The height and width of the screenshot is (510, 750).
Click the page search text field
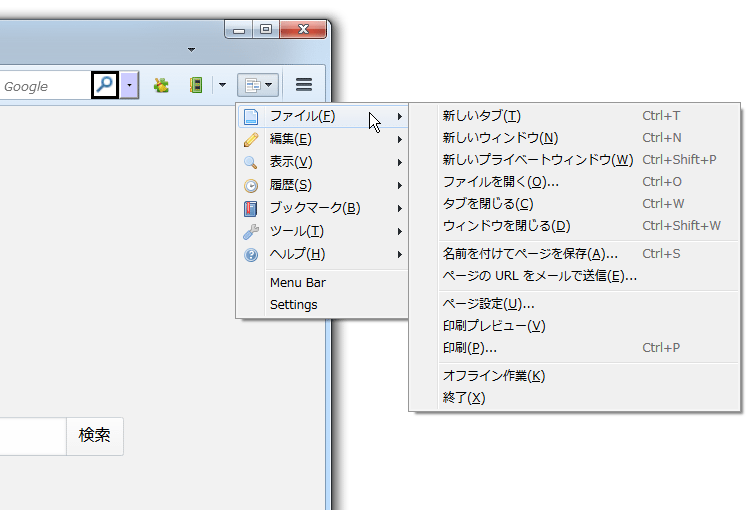coord(33,436)
